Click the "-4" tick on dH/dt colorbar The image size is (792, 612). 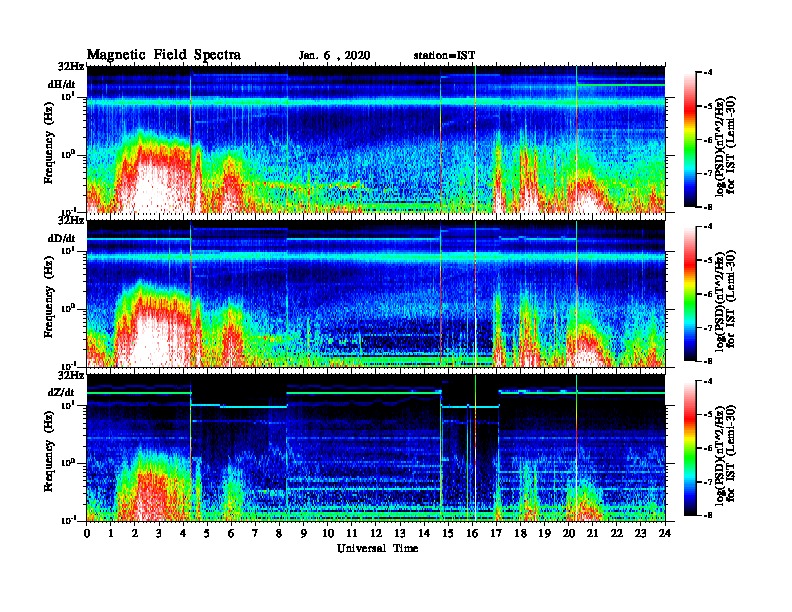pyautogui.click(x=709, y=73)
